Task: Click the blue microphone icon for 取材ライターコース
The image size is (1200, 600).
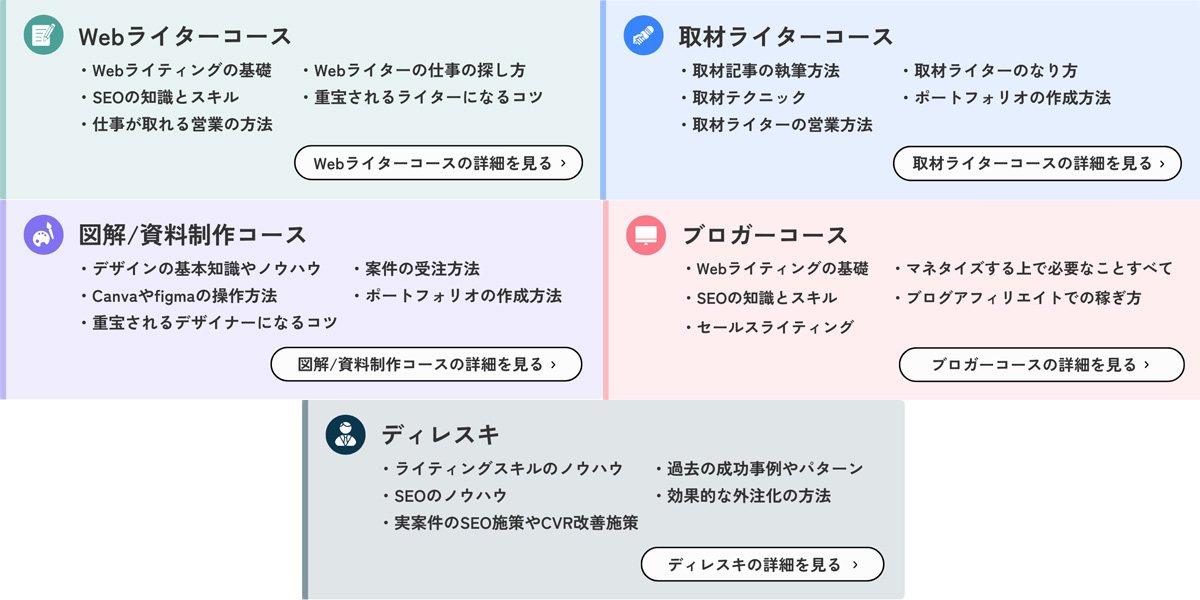Action: 644,35
